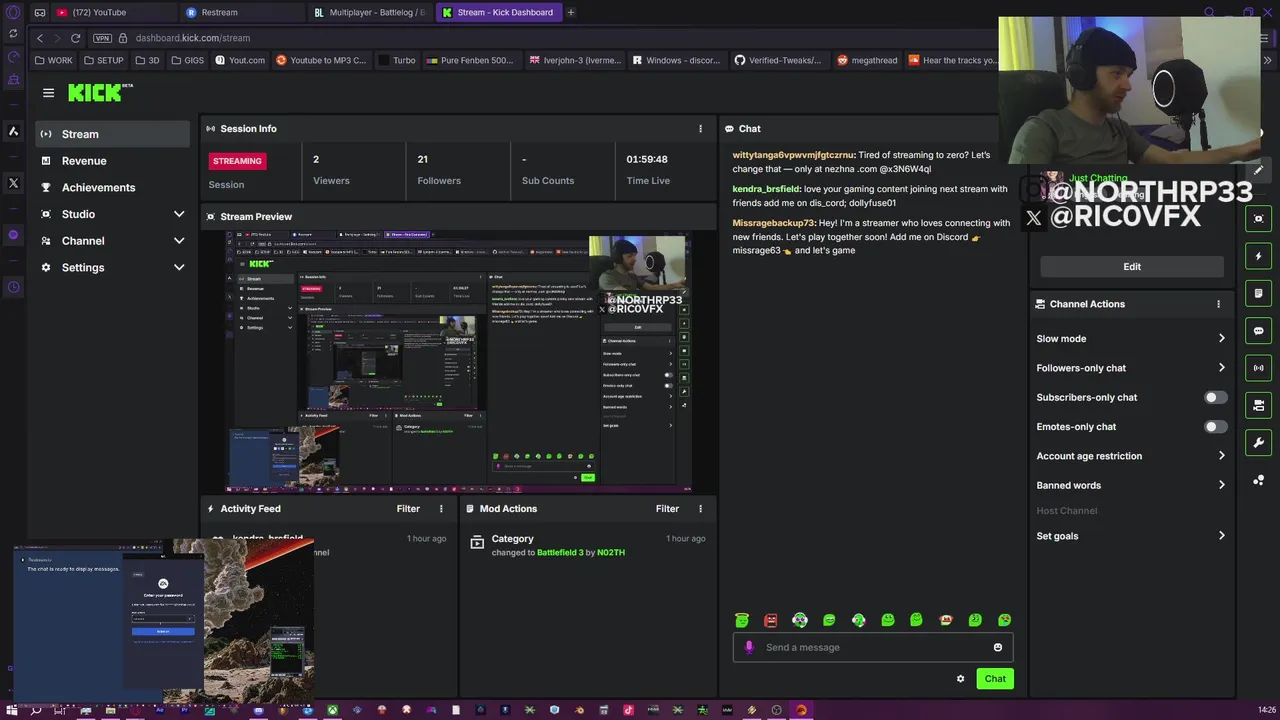The height and width of the screenshot is (720, 1280).
Task: Open Session Info three-dot options
Action: pos(700,128)
